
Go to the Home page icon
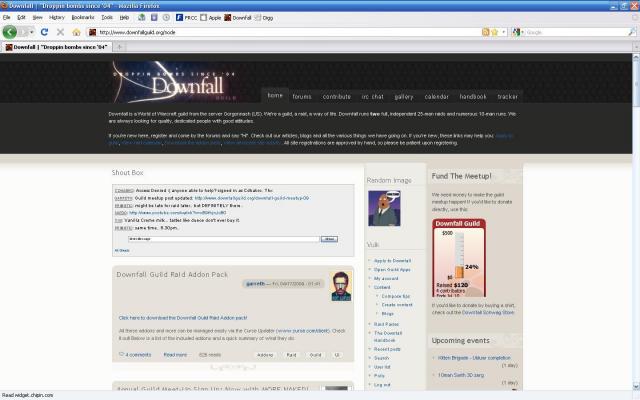(76, 32)
